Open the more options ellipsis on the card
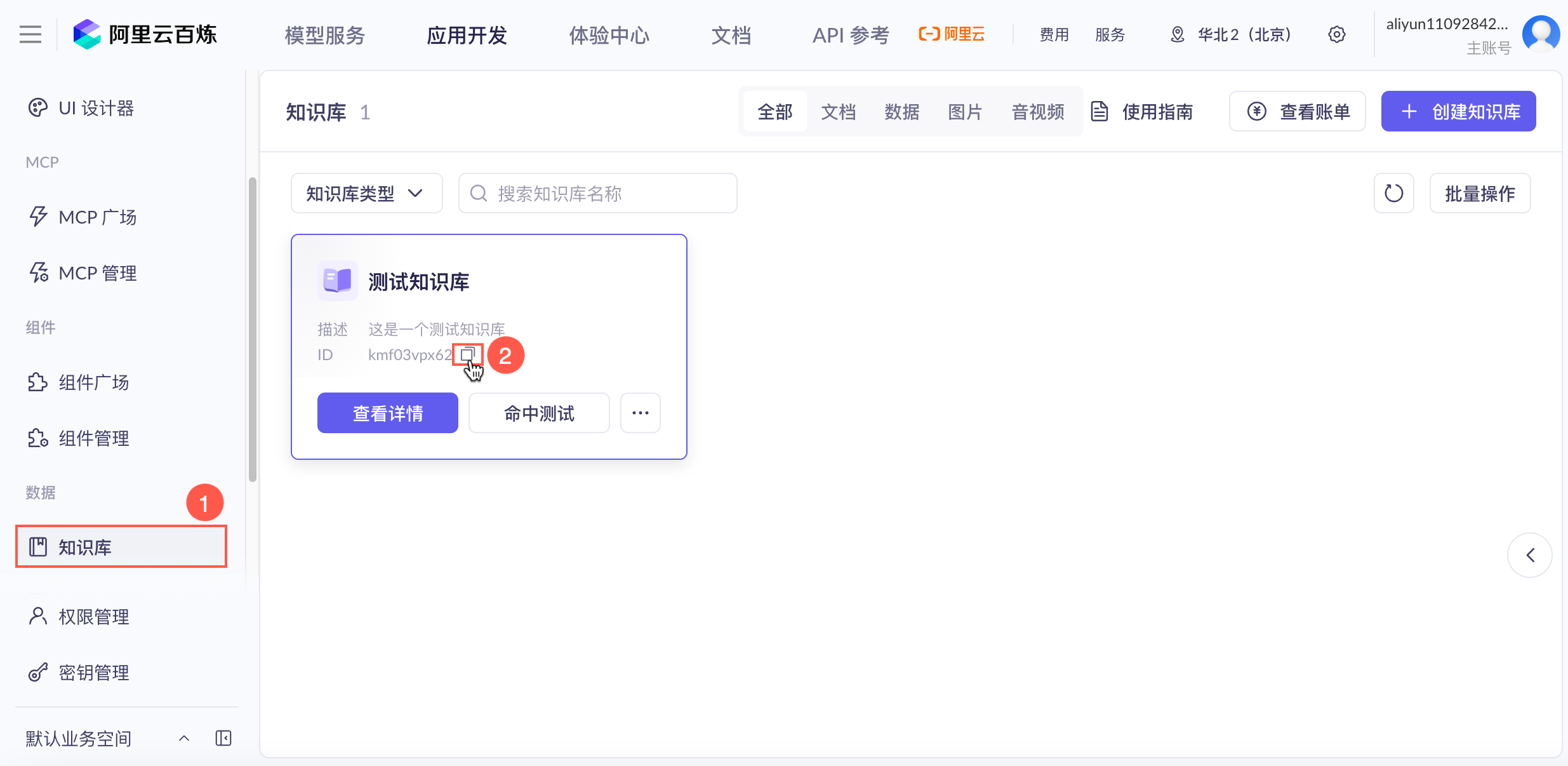The height and width of the screenshot is (766, 1568). pyautogui.click(x=640, y=413)
